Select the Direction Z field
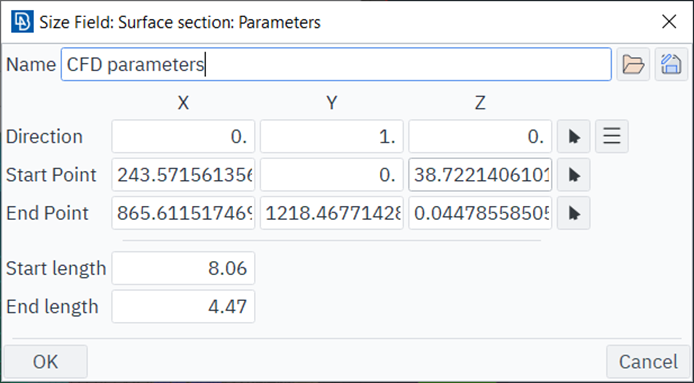Viewport: 694px width, 383px height. pos(480,136)
